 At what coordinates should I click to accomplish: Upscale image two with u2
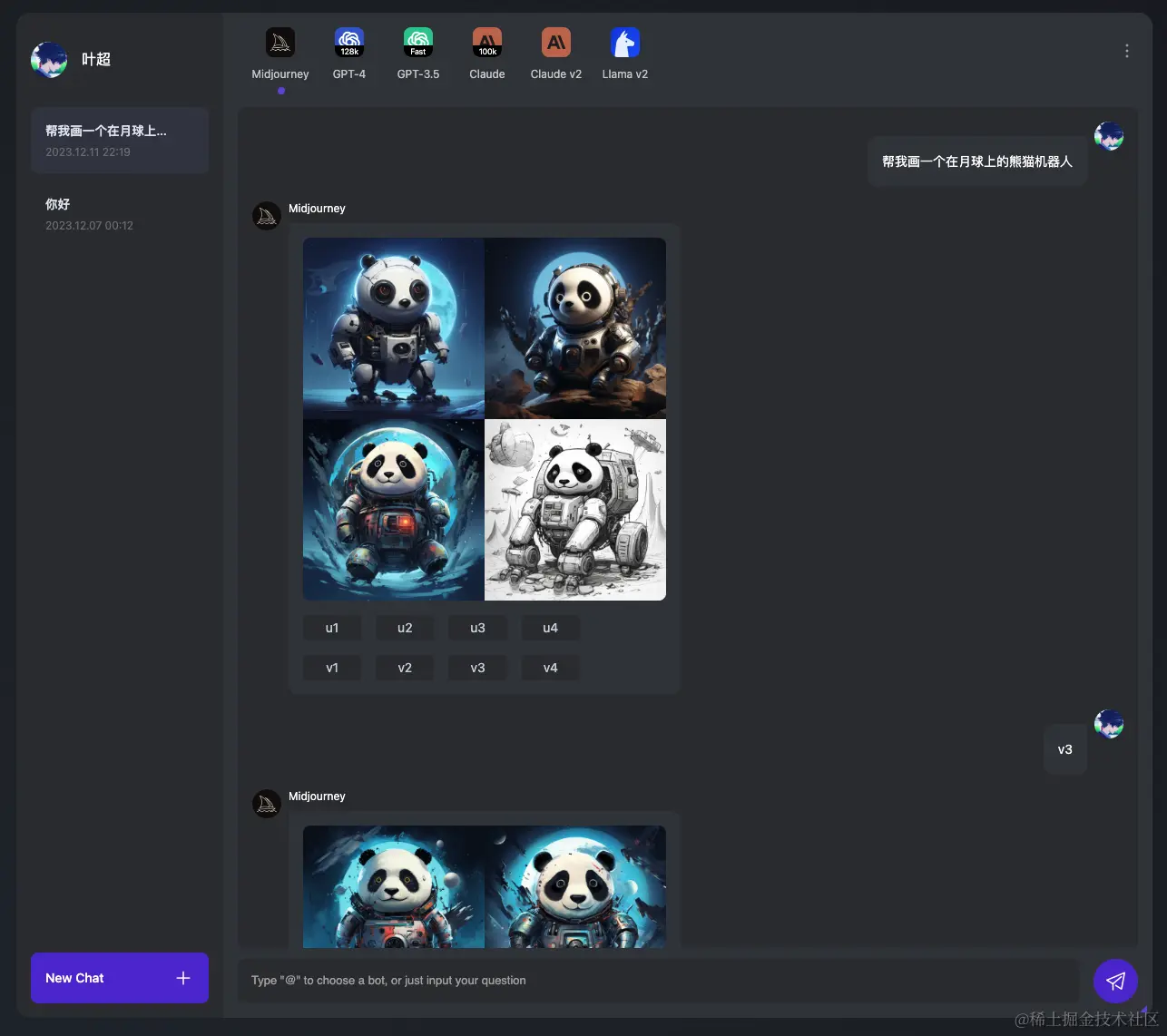(405, 628)
